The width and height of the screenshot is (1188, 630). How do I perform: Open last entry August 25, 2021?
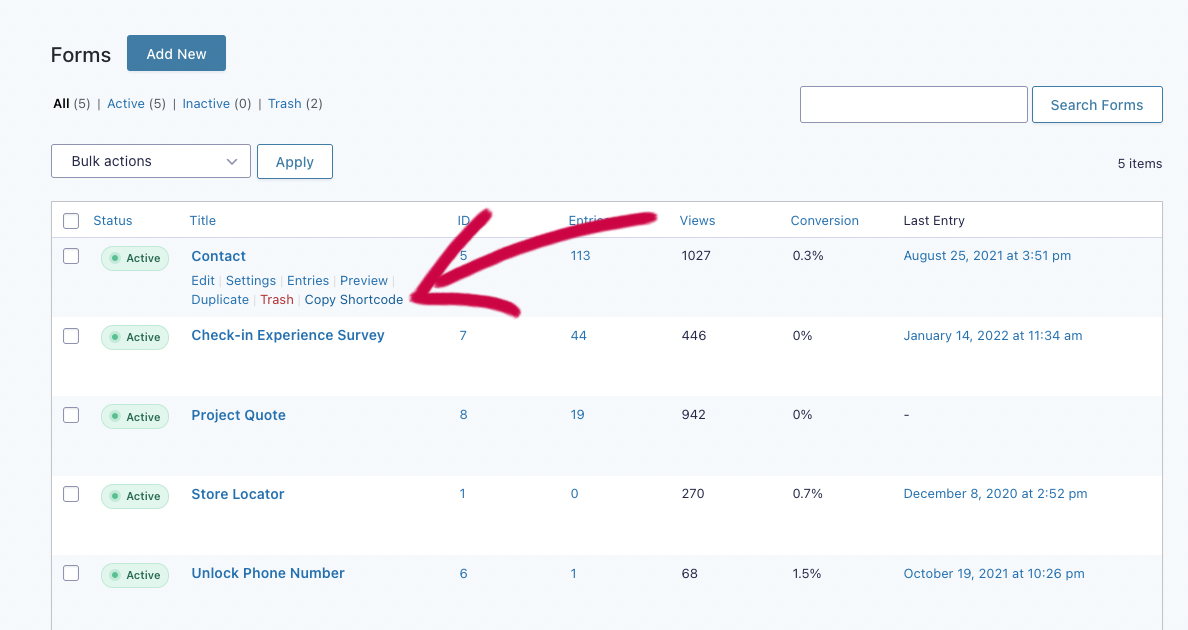point(987,255)
